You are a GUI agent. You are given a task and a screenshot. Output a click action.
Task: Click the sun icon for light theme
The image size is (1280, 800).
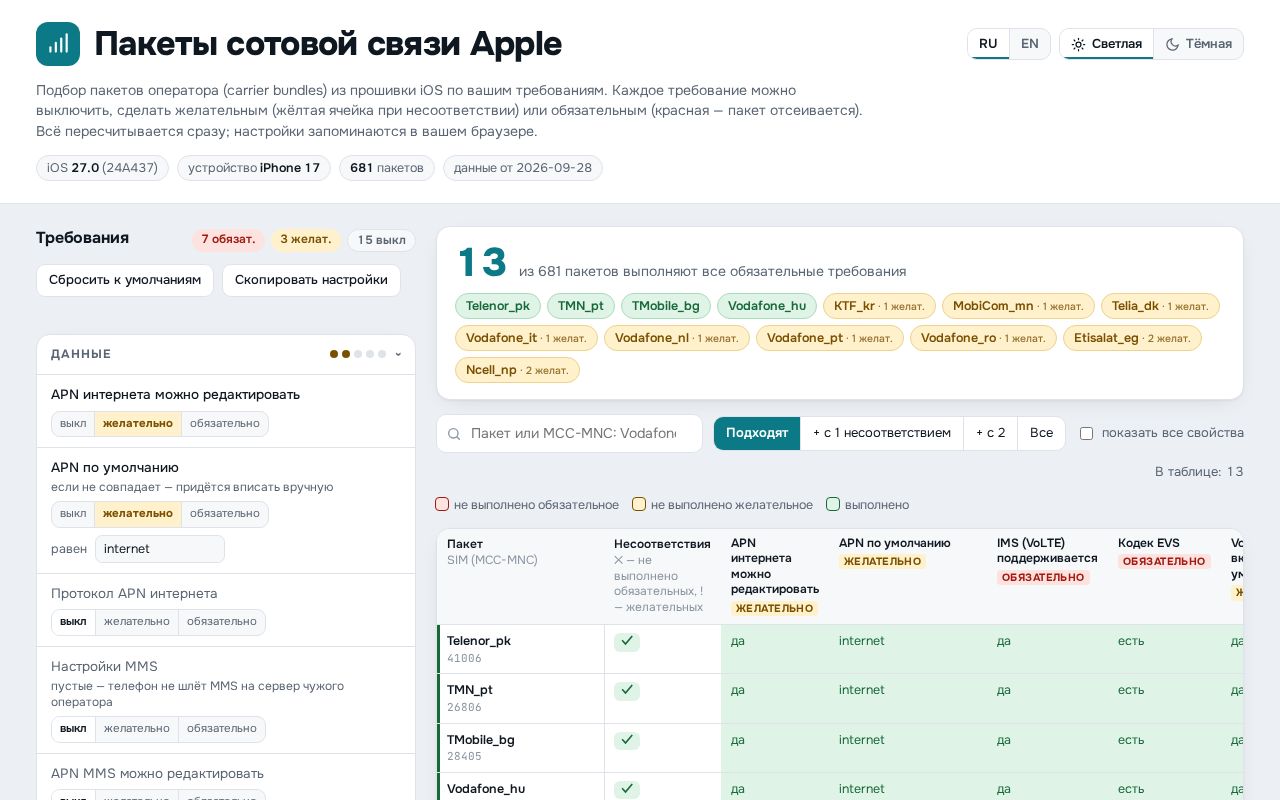pyautogui.click(x=1078, y=44)
